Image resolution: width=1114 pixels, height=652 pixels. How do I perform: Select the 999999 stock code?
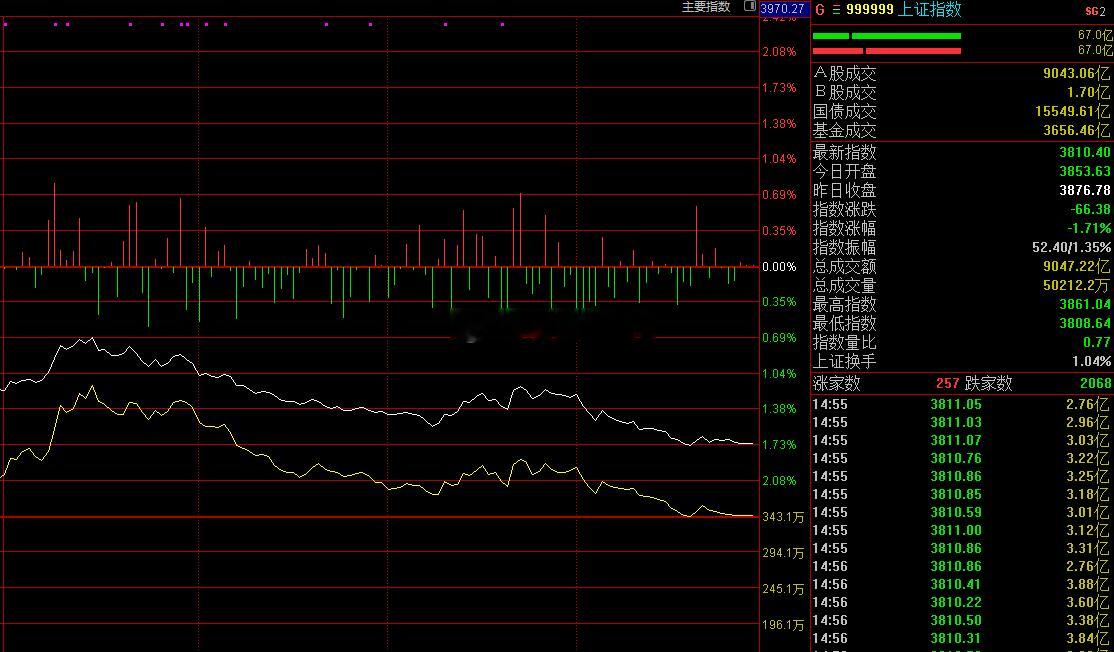click(x=870, y=9)
